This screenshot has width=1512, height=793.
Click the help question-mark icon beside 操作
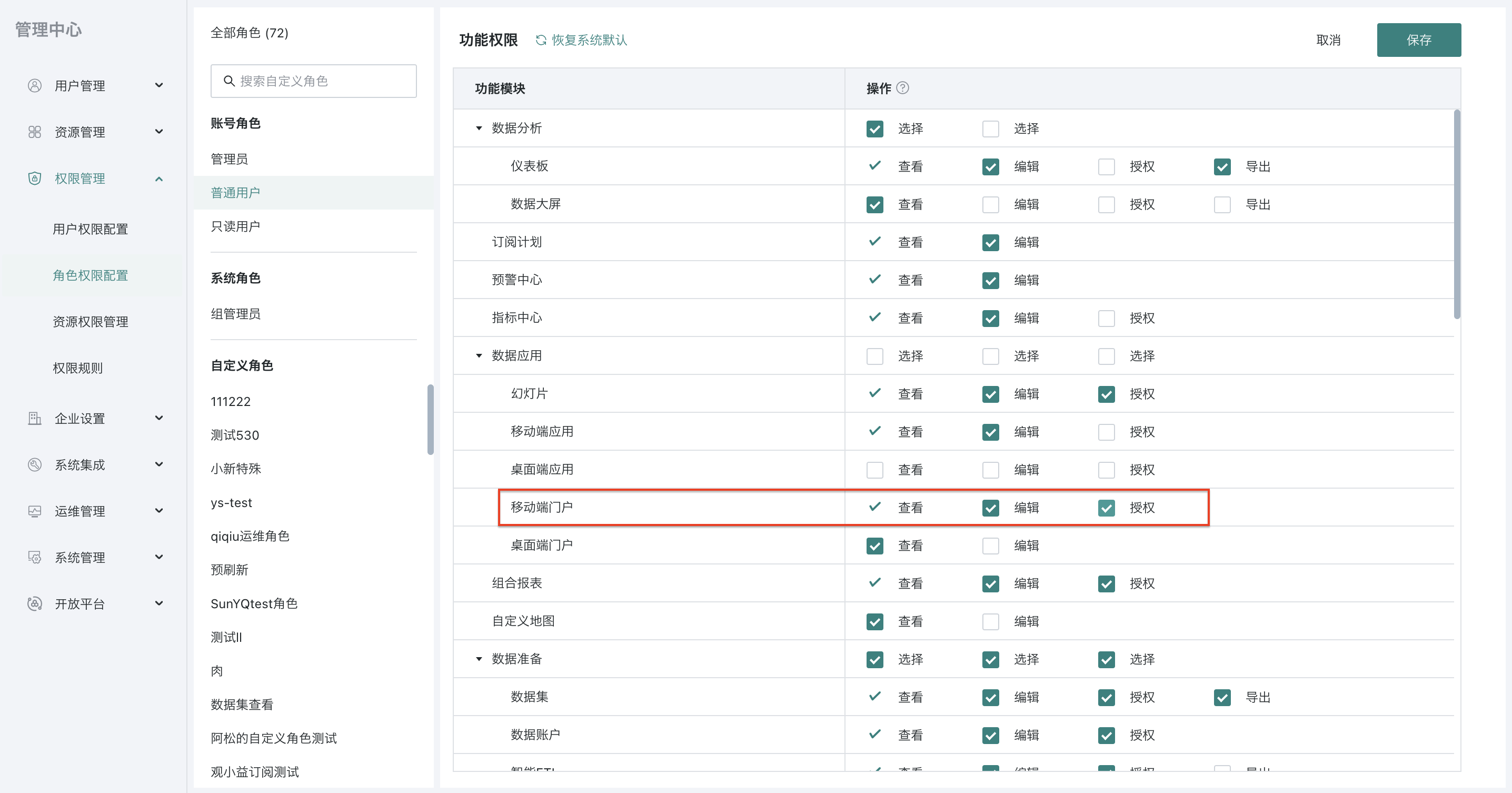(903, 88)
